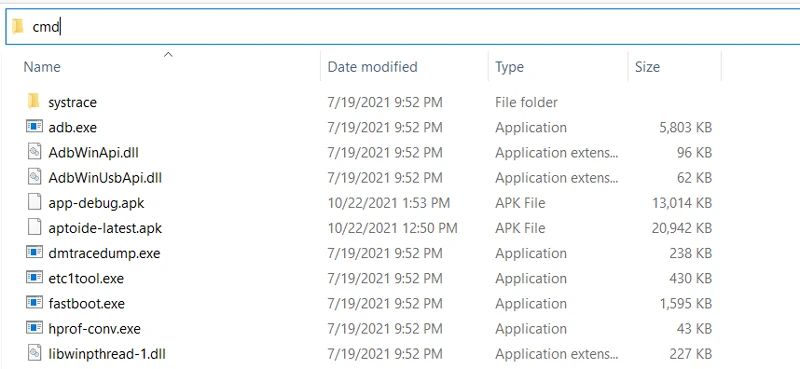Click the 96 KB size cell

(694, 153)
